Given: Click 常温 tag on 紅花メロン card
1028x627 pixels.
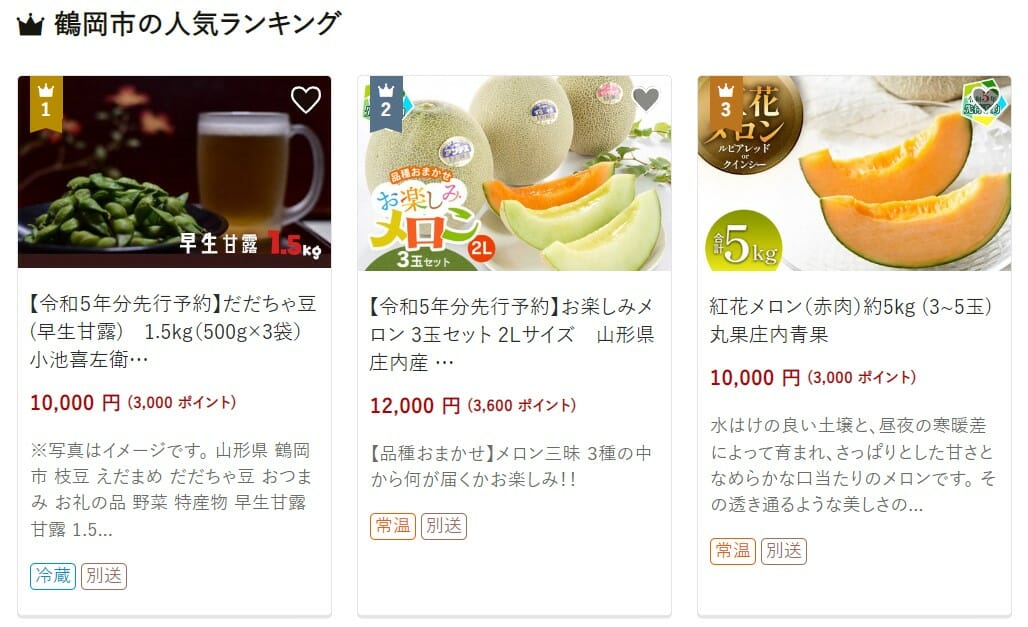Looking at the screenshot, I should pyautogui.click(x=733, y=551).
